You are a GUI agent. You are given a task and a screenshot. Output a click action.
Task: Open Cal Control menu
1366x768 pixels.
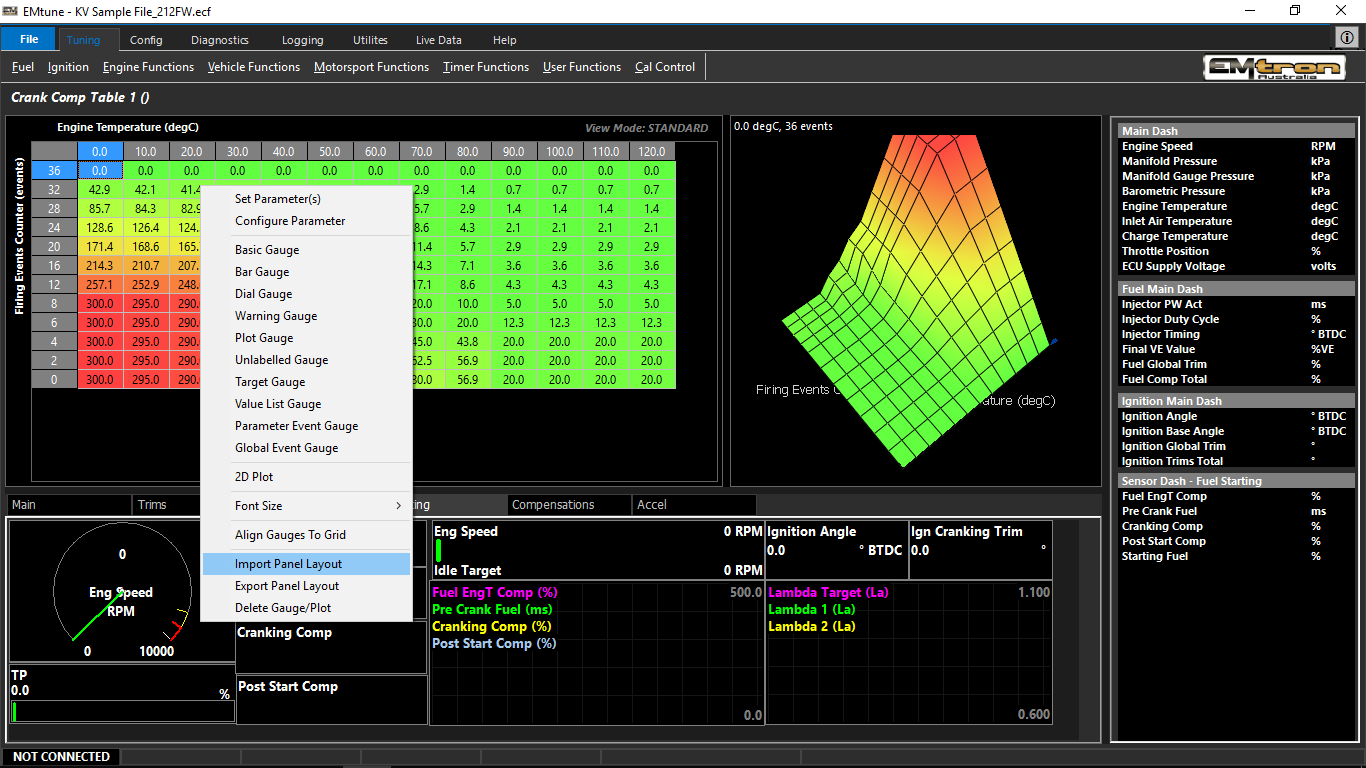[665, 67]
